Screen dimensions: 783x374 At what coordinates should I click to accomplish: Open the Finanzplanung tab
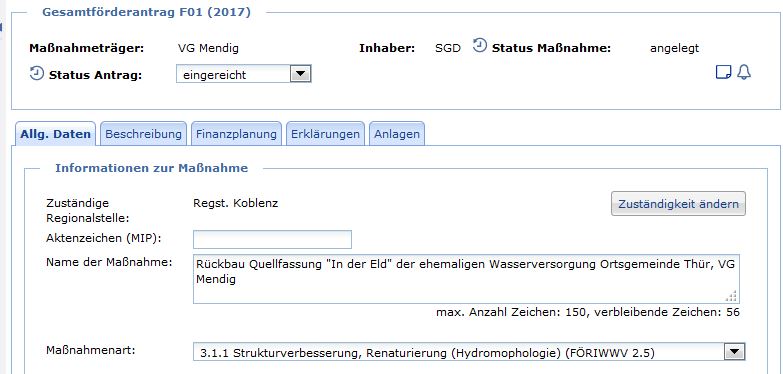coord(236,134)
